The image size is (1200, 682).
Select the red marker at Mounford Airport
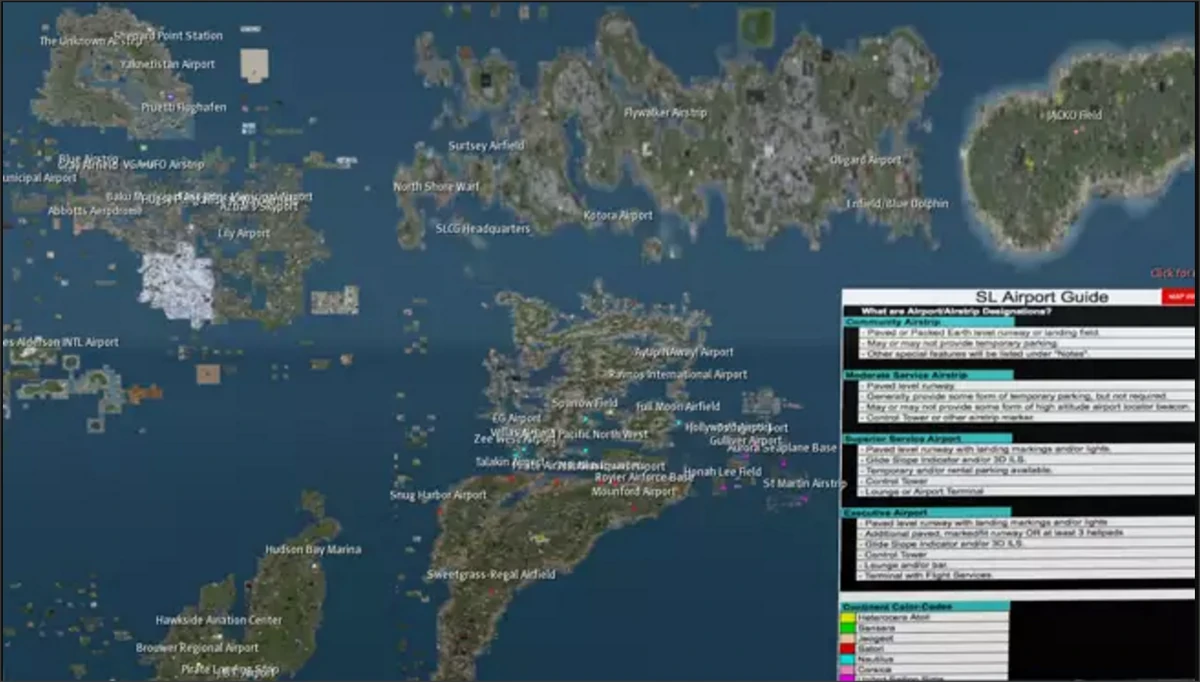635,507
